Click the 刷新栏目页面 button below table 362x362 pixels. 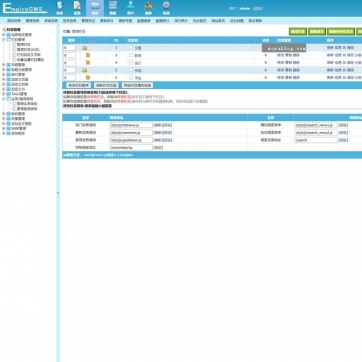106,85
